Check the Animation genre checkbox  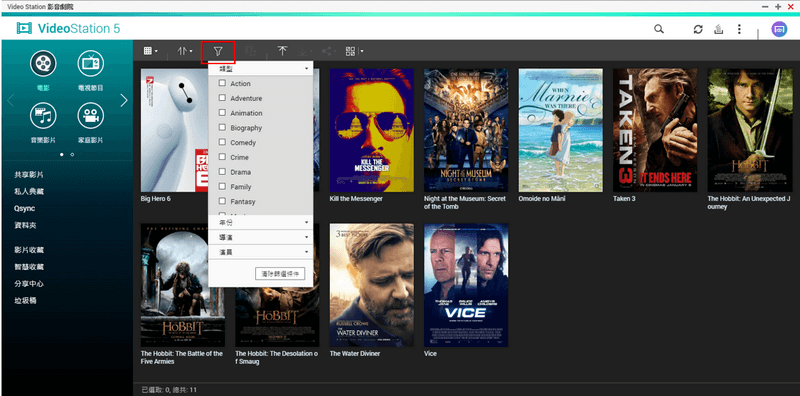pos(222,113)
